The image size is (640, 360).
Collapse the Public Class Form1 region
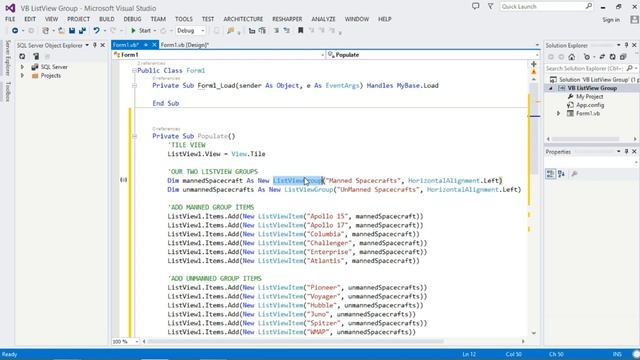click(x=134, y=71)
